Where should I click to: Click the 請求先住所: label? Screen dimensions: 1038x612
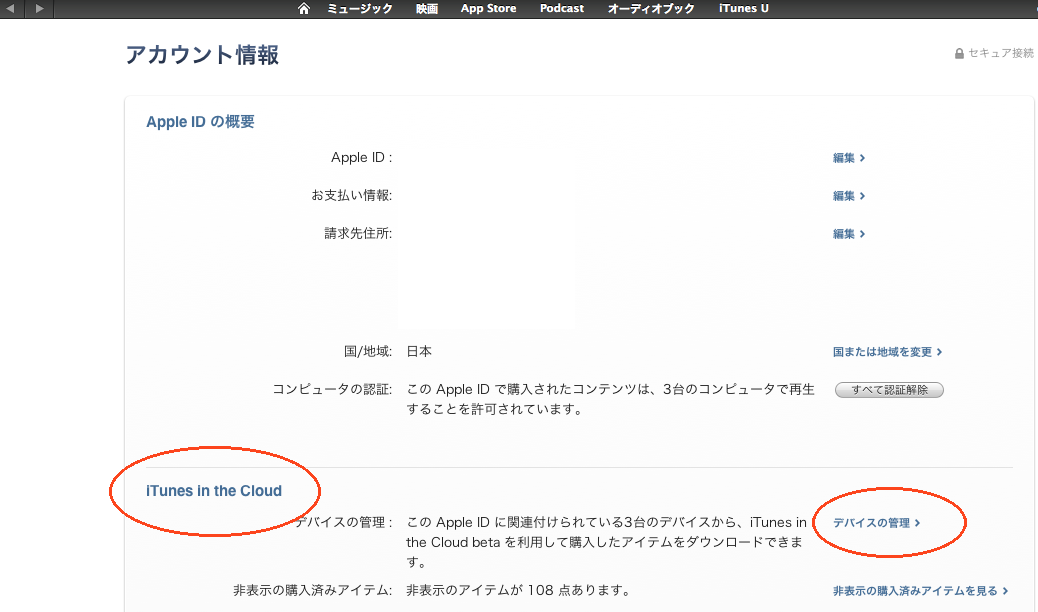tap(358, 233)
